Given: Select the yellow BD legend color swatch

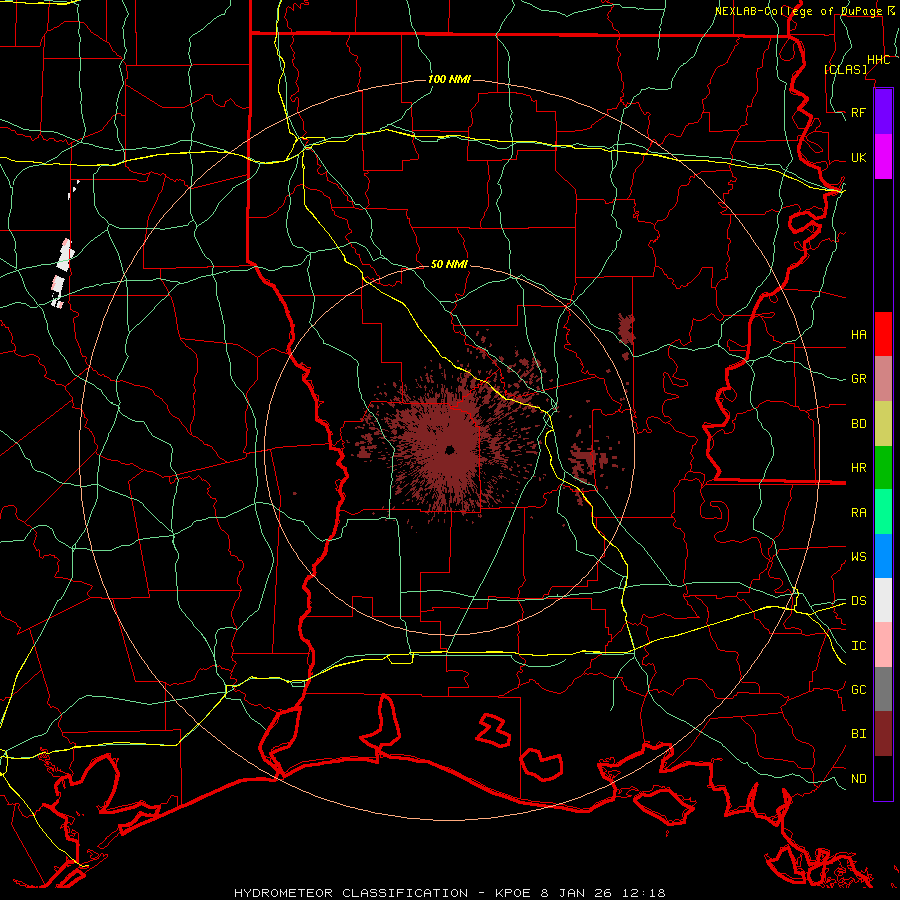Looking at the screenshot, I should 883,424.
